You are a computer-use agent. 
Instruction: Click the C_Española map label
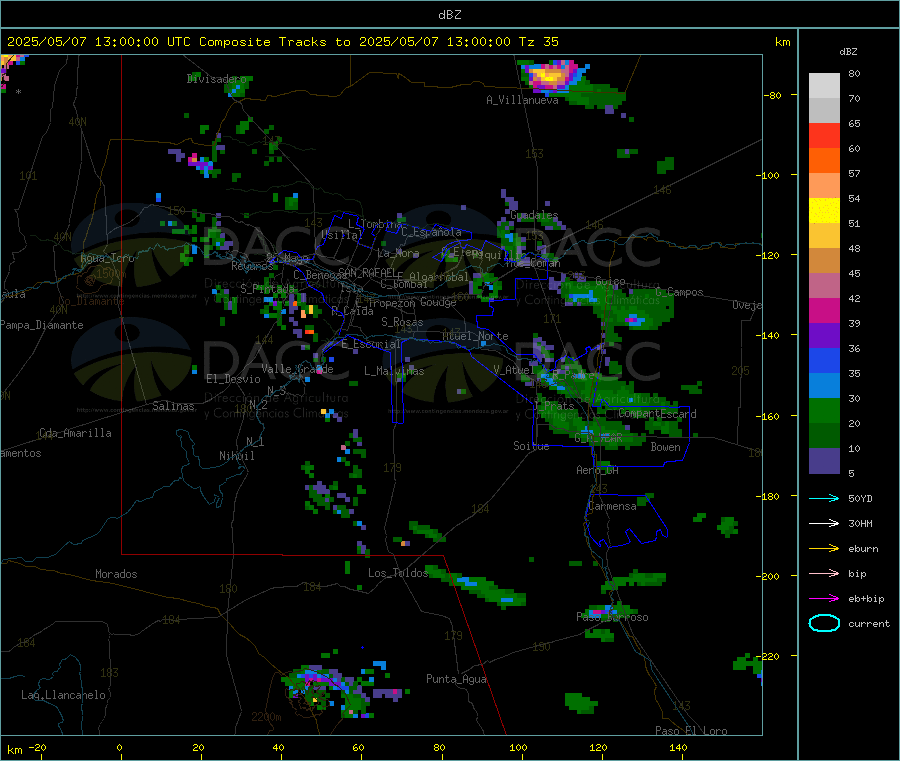431,232
